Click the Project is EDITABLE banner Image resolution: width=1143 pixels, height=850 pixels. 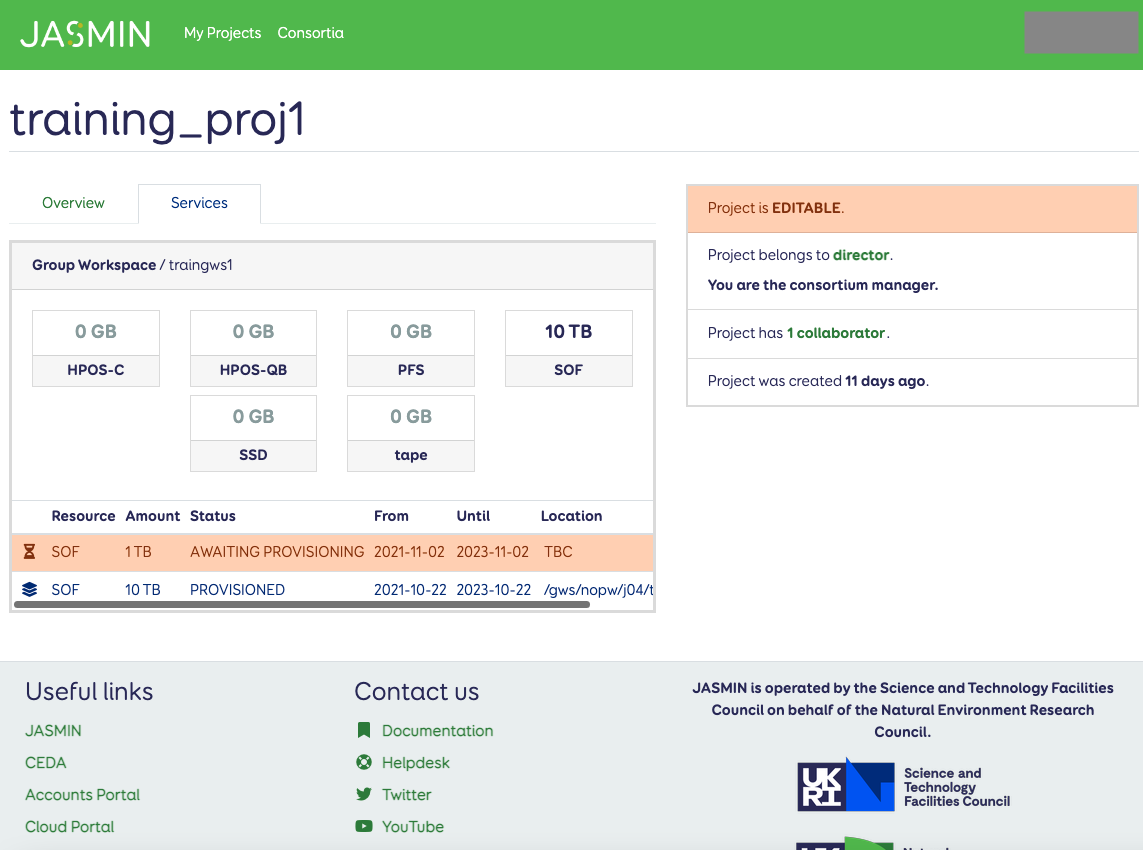912,208
